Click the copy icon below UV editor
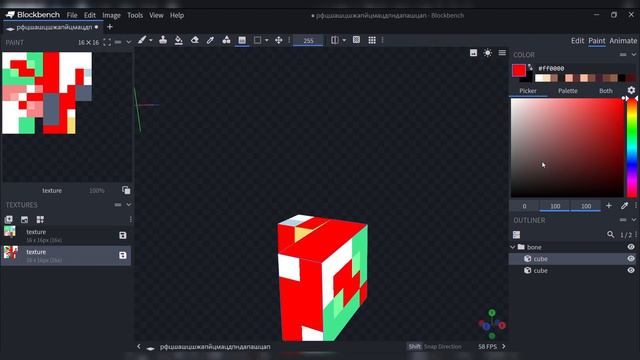640x360 pixels. pos(126,190)
